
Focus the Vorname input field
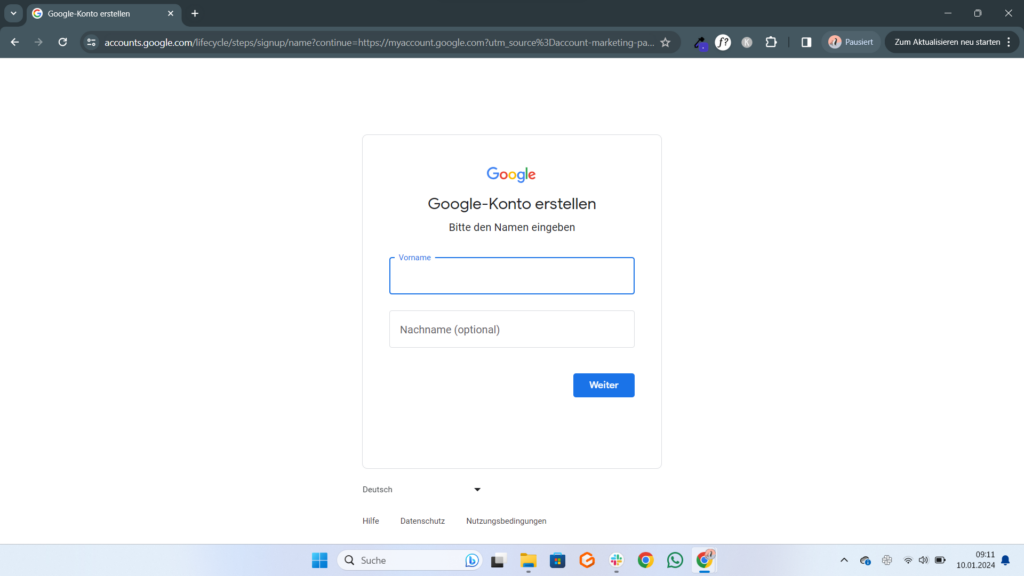point(511,277)
